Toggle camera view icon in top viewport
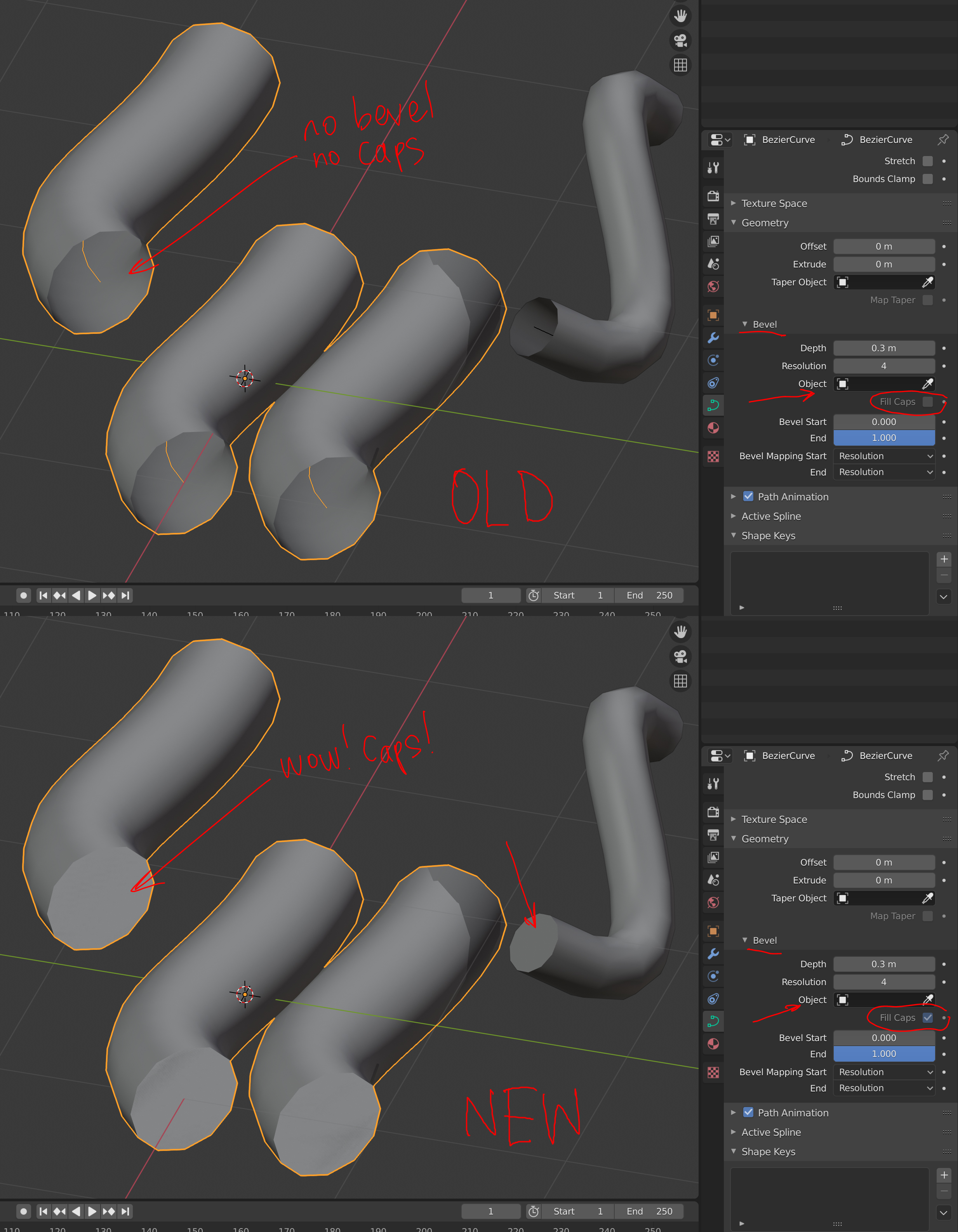The width and height of the screenshot is (958, 1232). coord(680,41)
